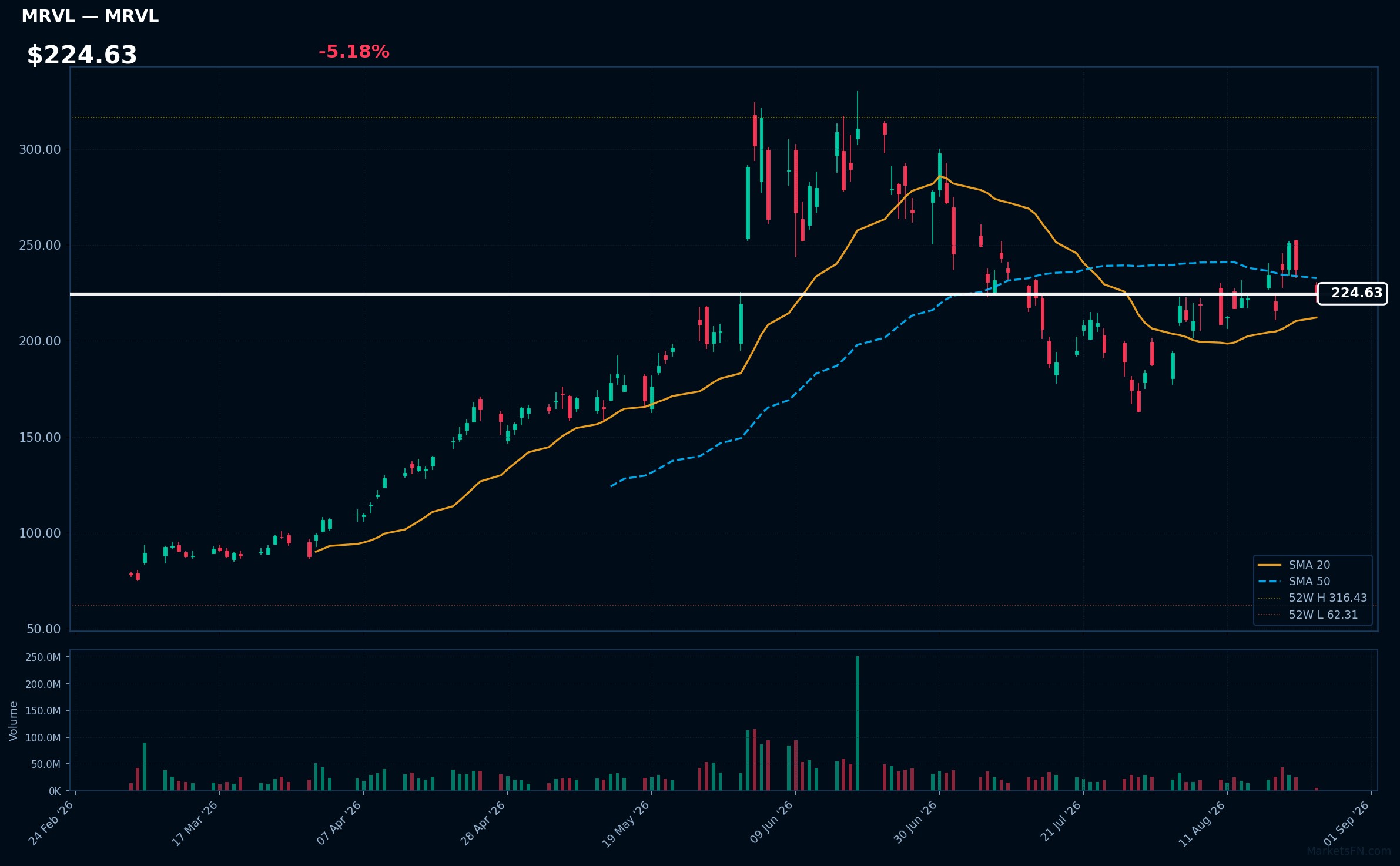Viewport: 1400px width, 866px height.
Task: Click the 50.0M volume axis label
Action: (46, 764)
